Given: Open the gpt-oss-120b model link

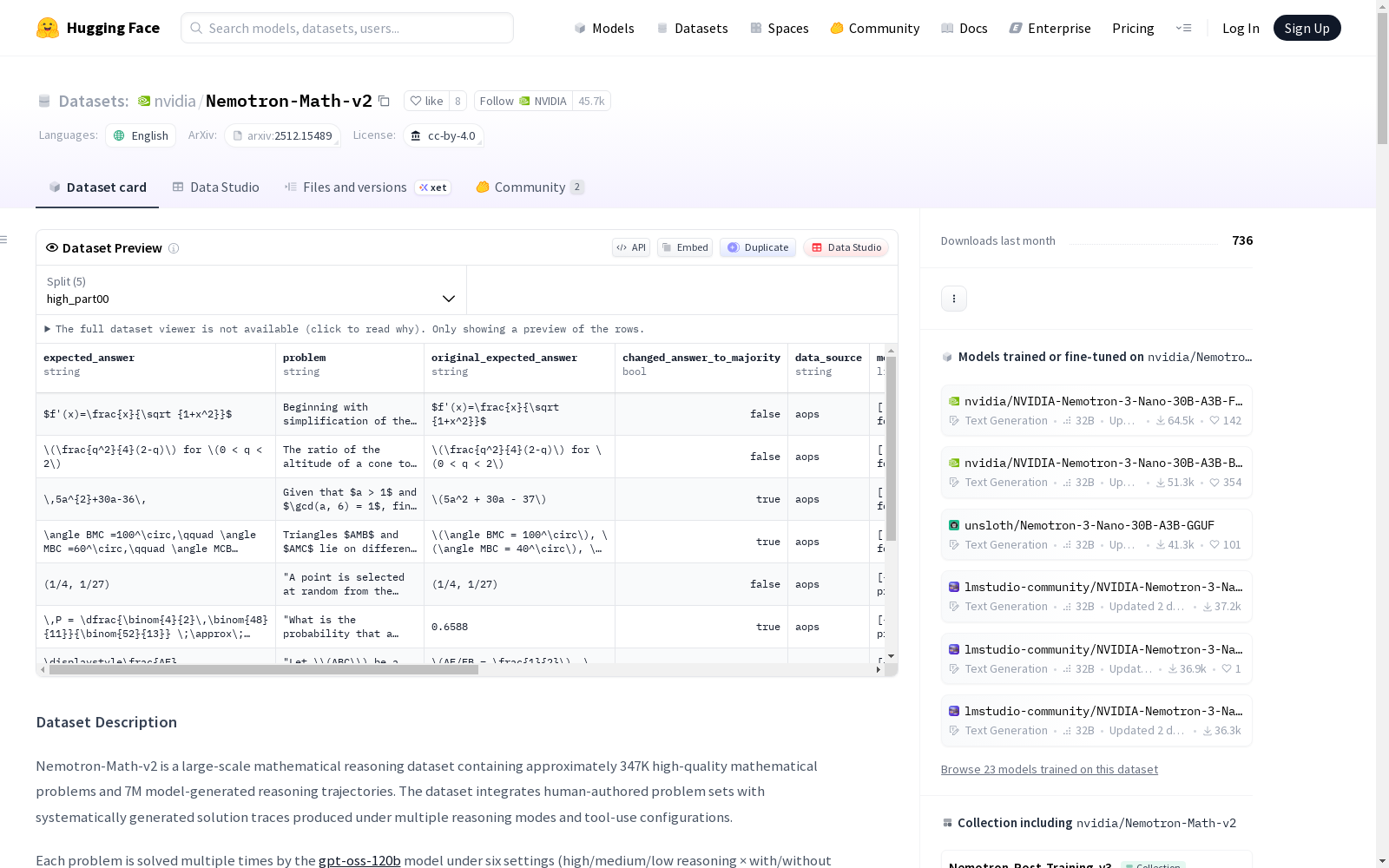Looking at the screenshot, I should 359,861.
